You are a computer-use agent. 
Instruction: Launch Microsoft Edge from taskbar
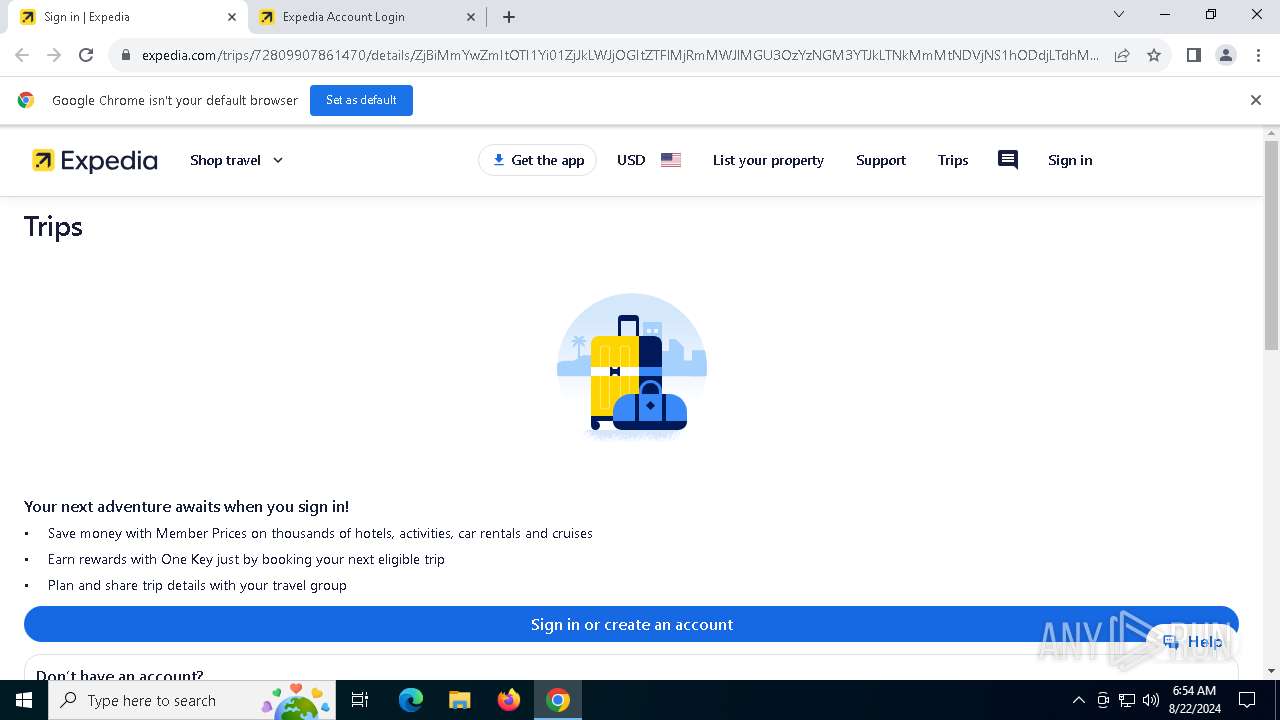pyautogui.click(x=411, y=700)
